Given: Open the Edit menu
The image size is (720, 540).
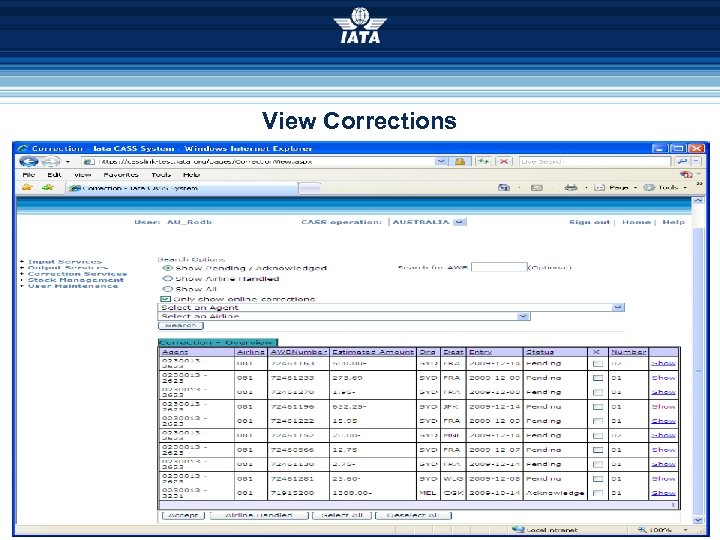Looking at the screenshot, I should point(54,174).
